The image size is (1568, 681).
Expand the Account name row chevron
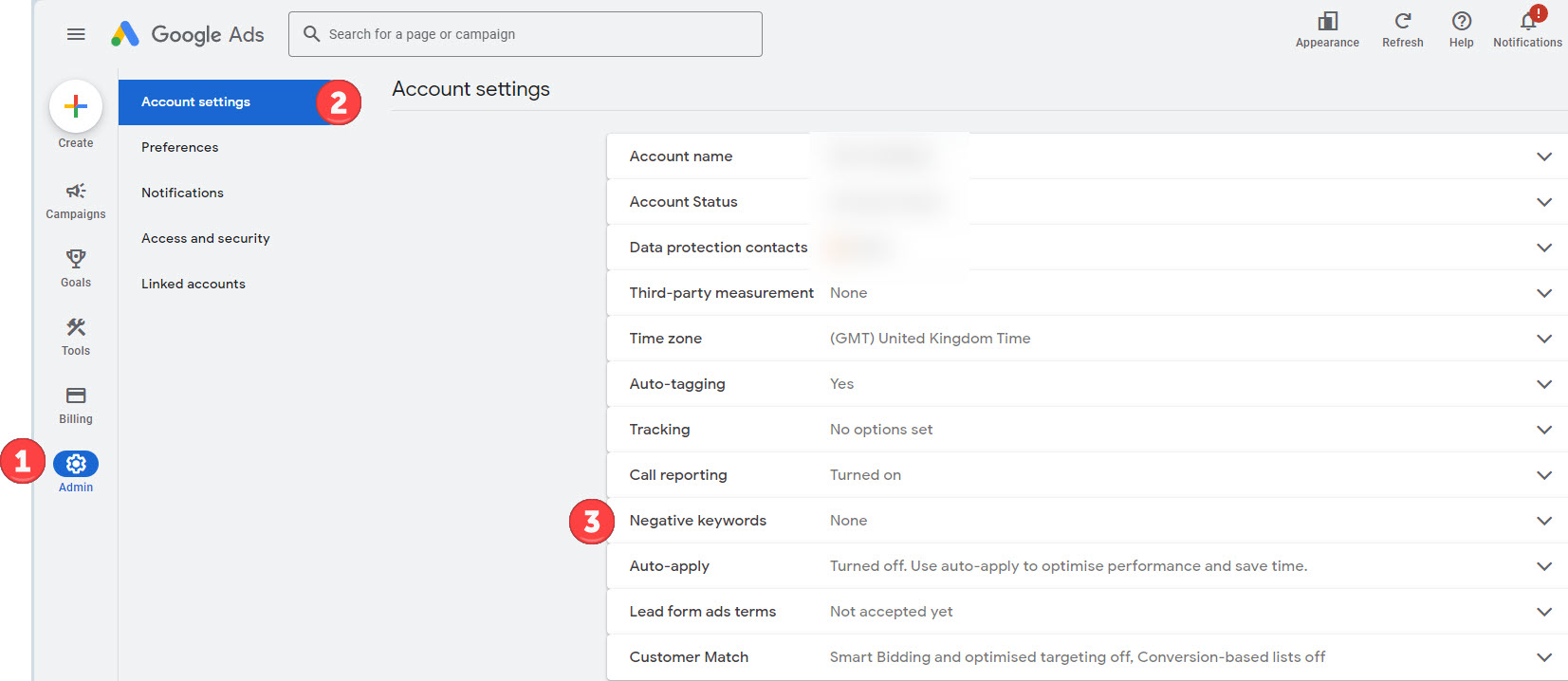1544,156
